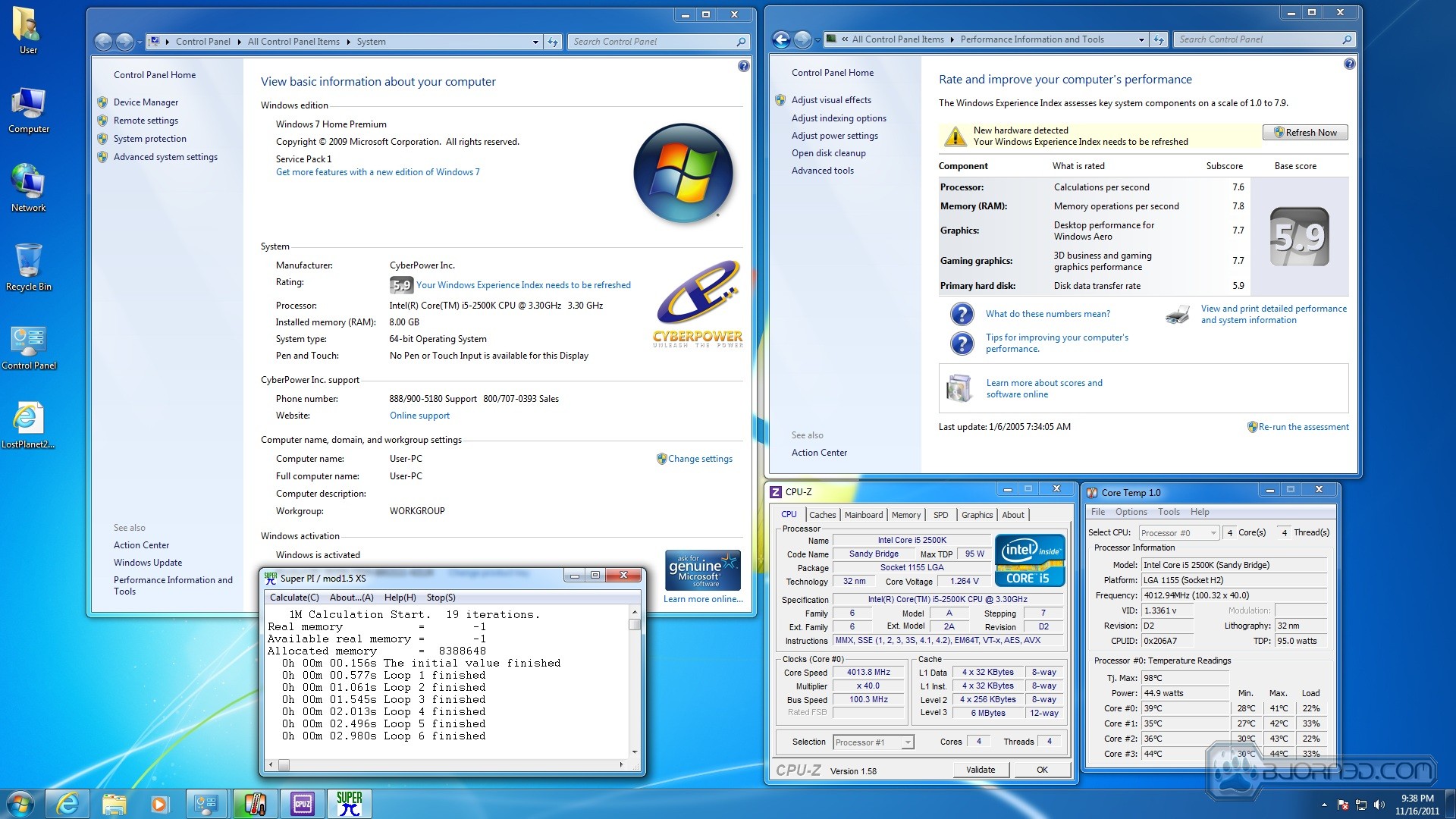Click refresh icon beside System address bar
1456x819 pixels.
pos(553,42)
